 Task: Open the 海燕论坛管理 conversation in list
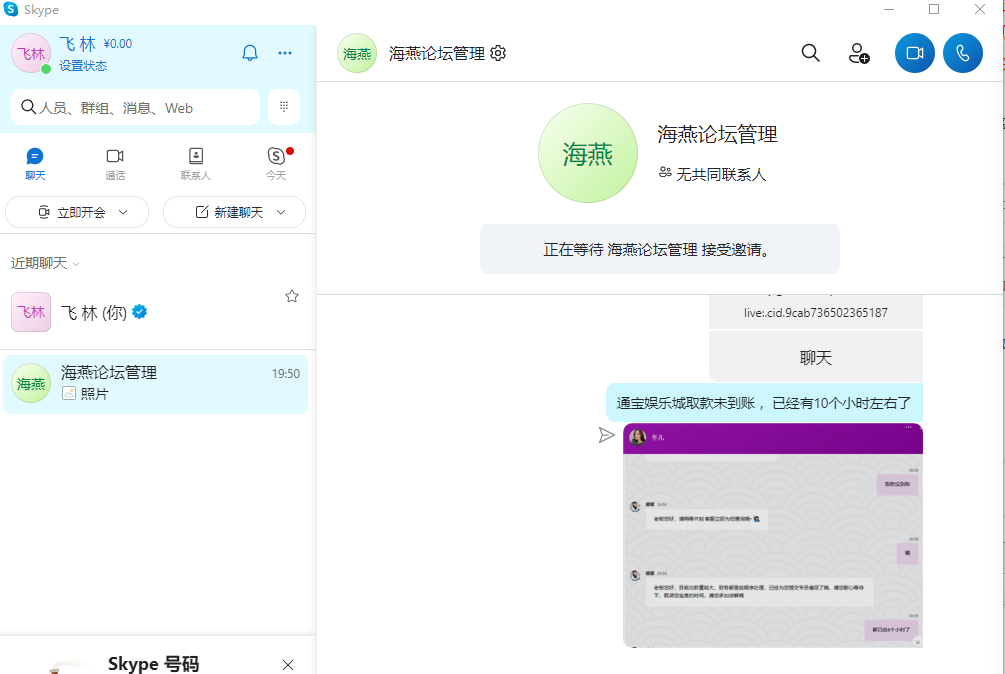coord(155,384)
